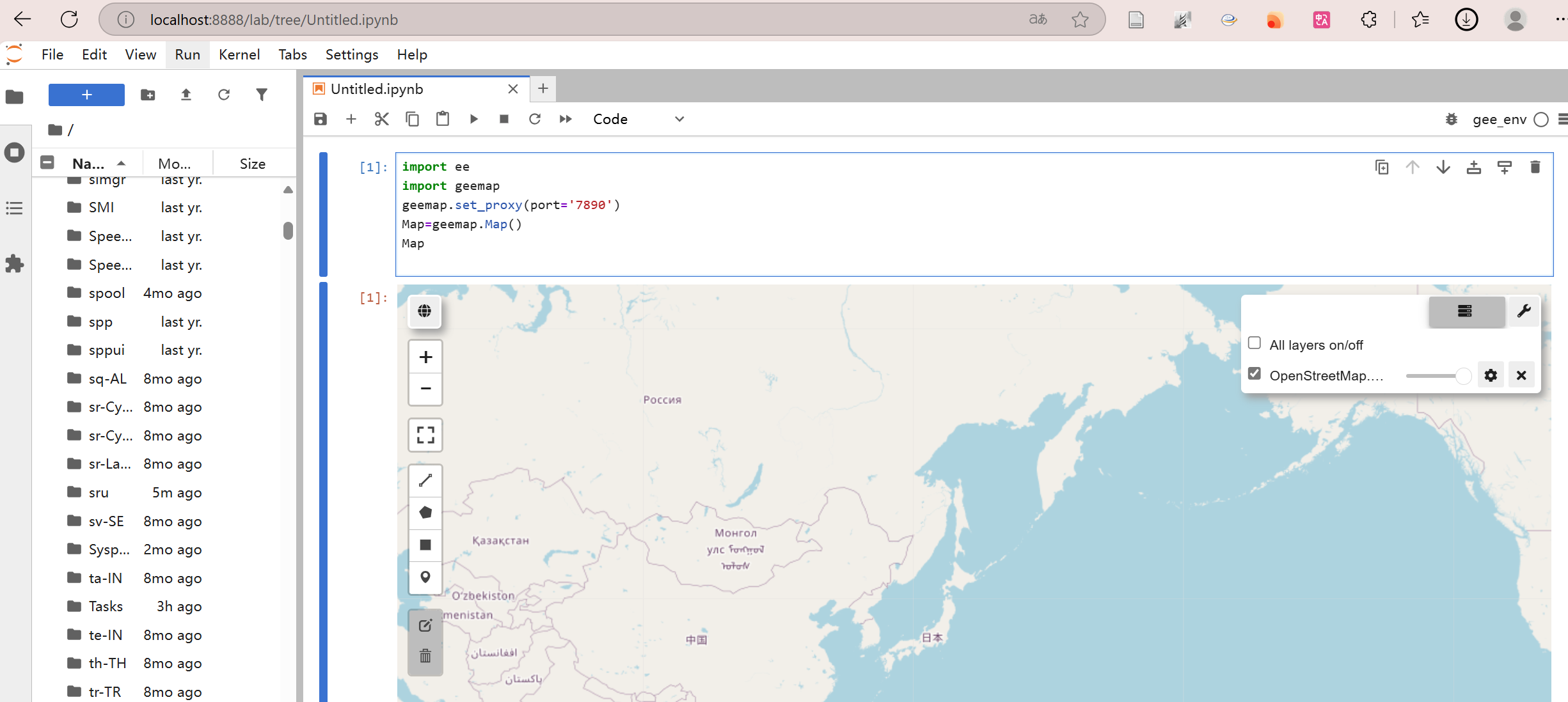This screenshot has height=702, width=1568.
Task: Open the Kernel menu
Action: point(239,54)
